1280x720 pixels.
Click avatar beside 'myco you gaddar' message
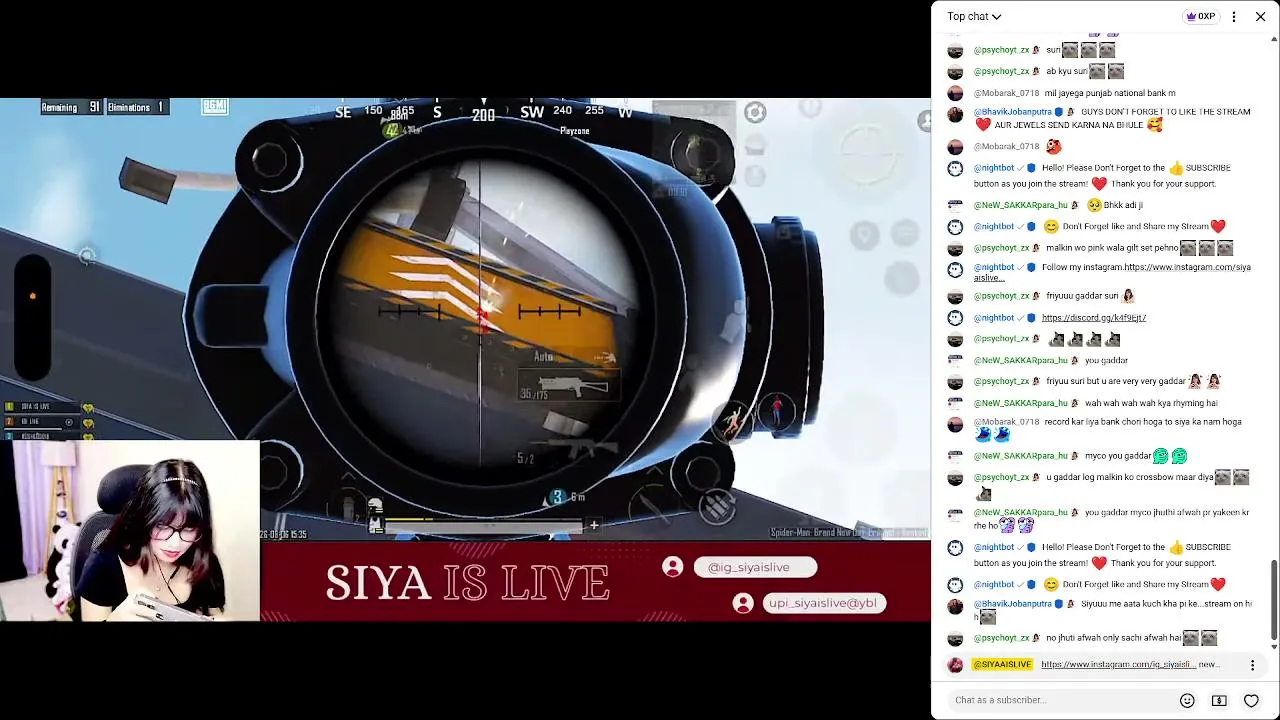(955, 456)
